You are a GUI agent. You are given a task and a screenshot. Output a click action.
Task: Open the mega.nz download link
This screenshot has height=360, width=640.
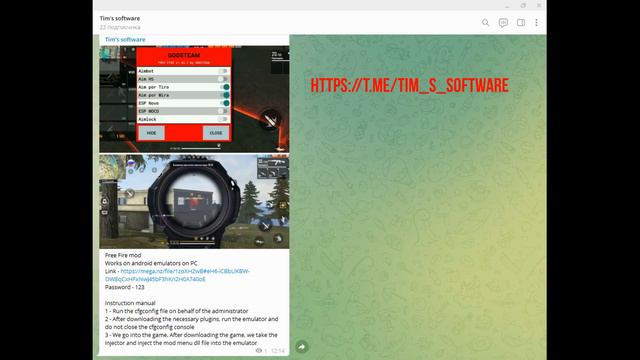point(178,275)
